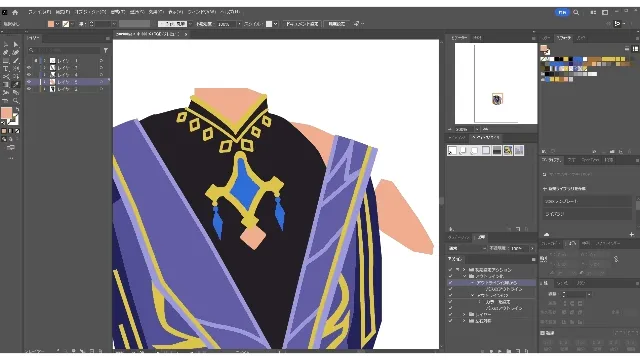Click the target circle of the selected layer

102,82
